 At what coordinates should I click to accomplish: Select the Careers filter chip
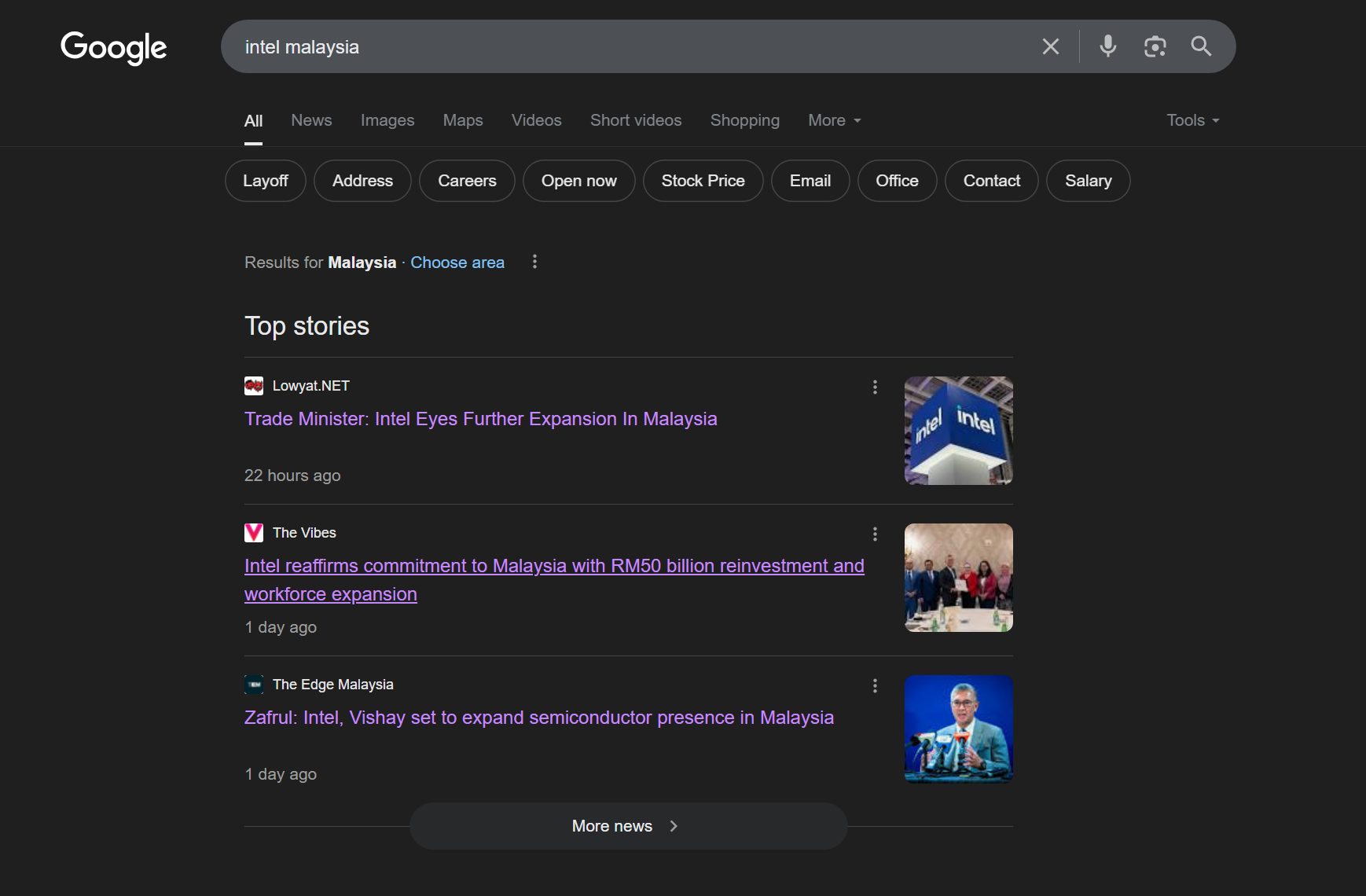click(x=467, y=181)
